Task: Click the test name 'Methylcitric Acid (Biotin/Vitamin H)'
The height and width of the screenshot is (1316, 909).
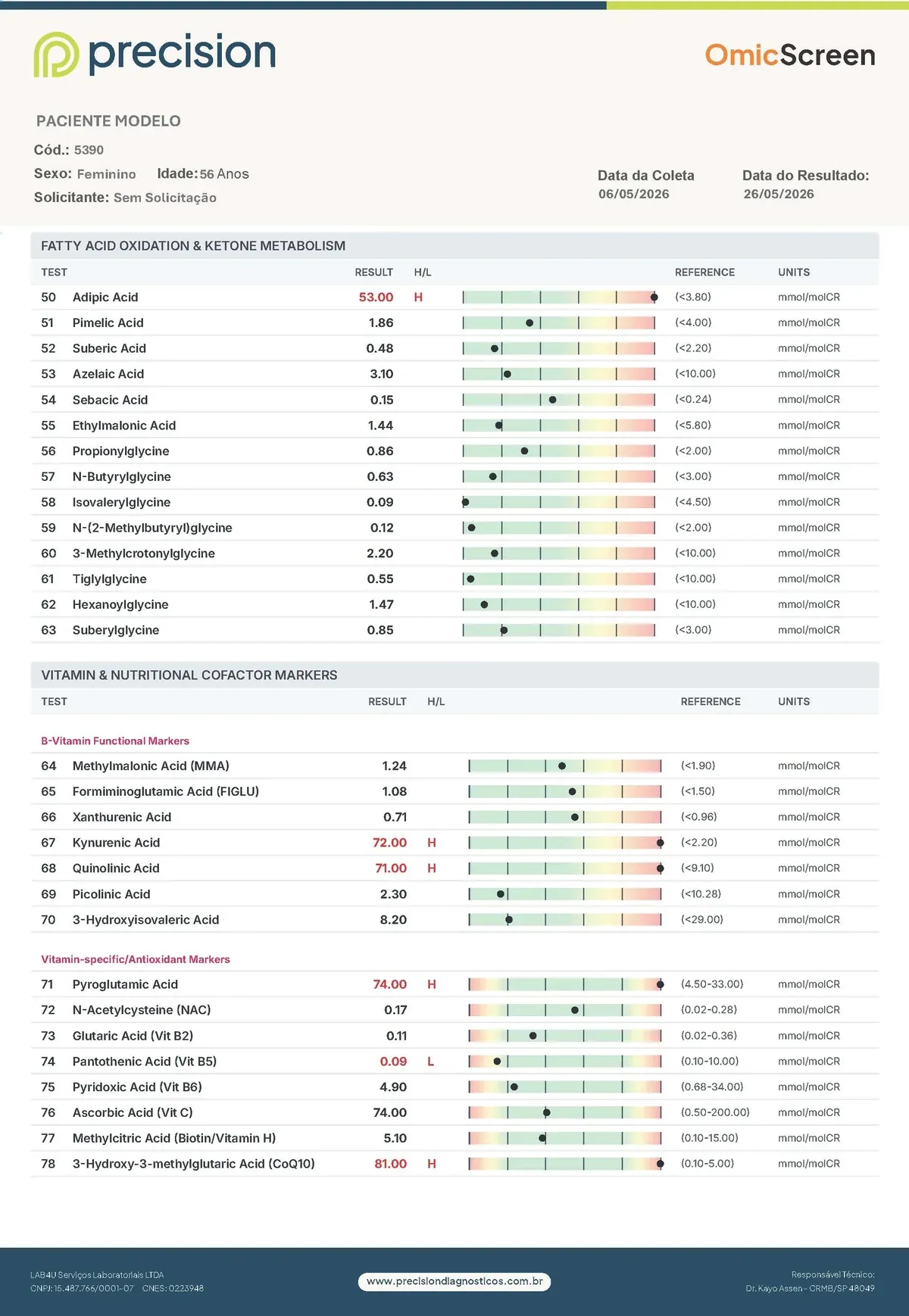Action: (x=174, y=1138)
